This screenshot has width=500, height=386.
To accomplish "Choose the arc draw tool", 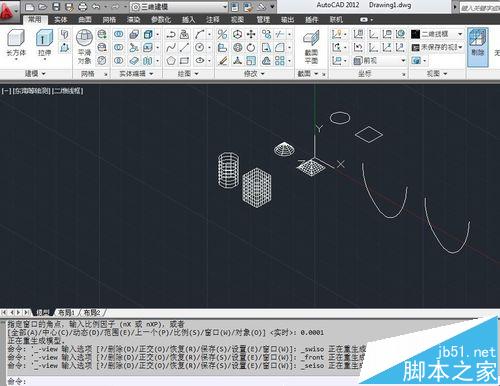I will pyautogui.click(x=200, y=34).
